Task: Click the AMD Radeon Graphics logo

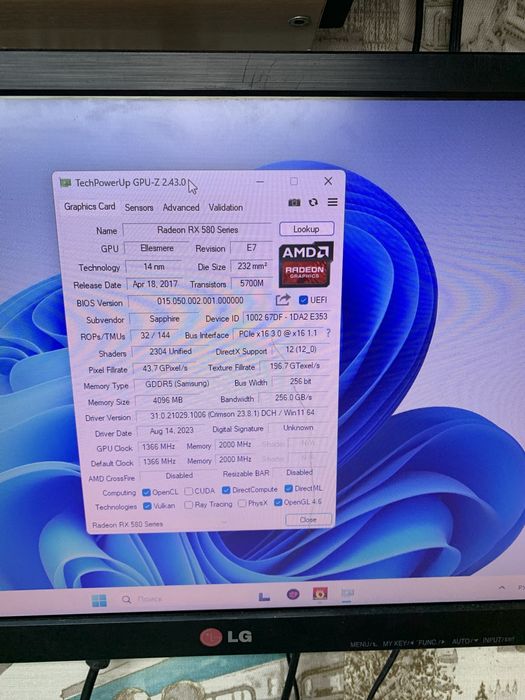Action: (306, 264)
